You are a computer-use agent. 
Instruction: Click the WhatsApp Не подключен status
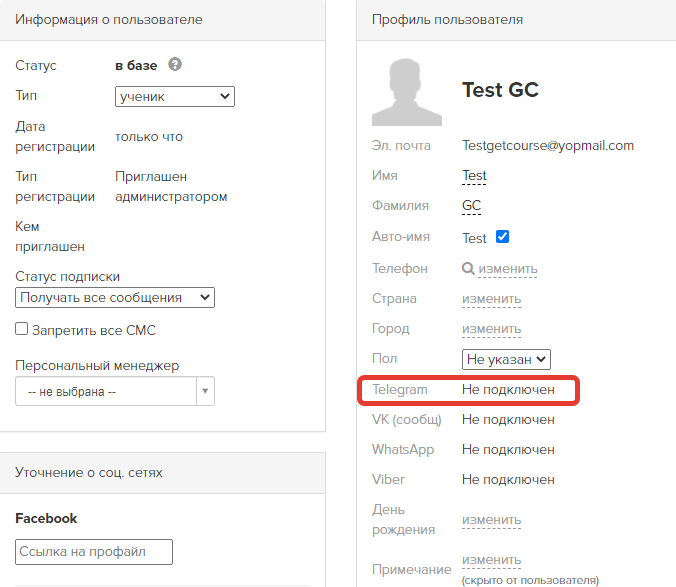(x=508, y=450)
